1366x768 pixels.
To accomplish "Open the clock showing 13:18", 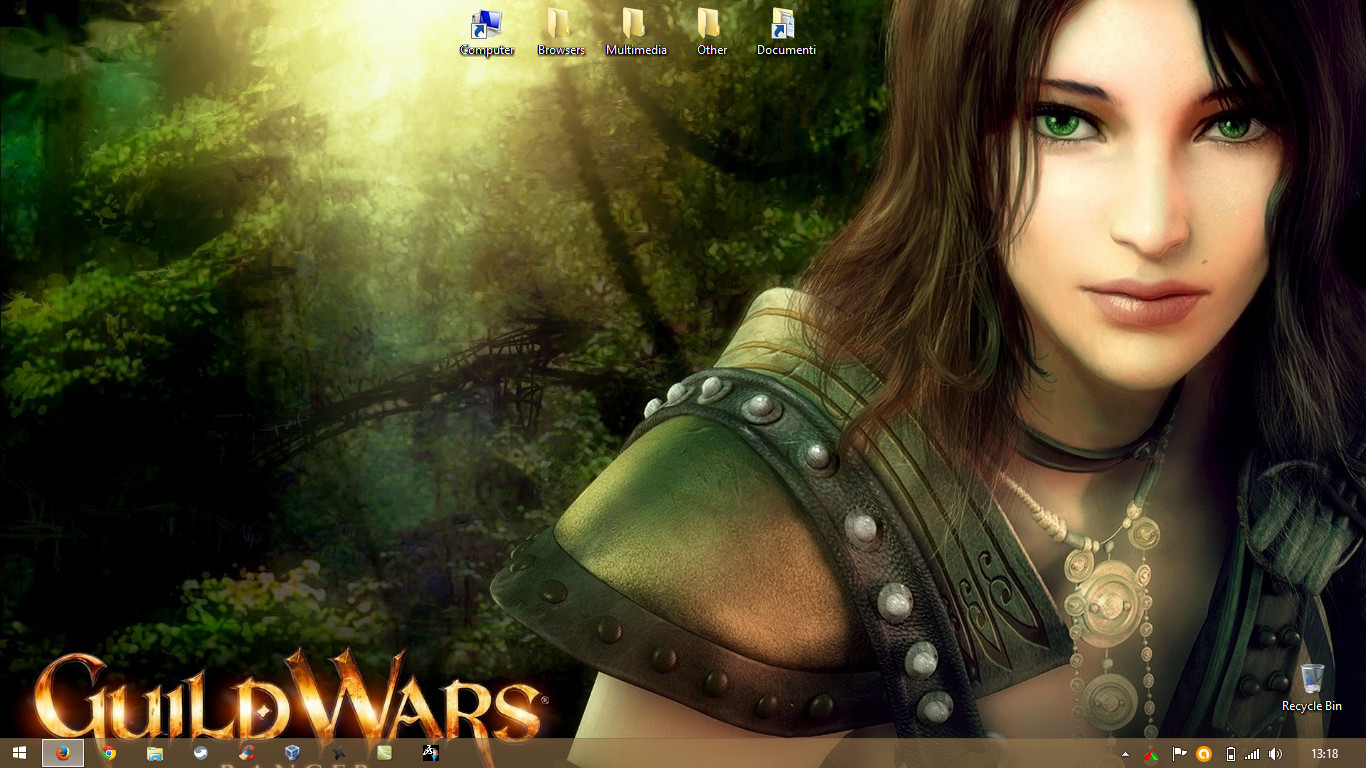I will (x=1324, y=754).
